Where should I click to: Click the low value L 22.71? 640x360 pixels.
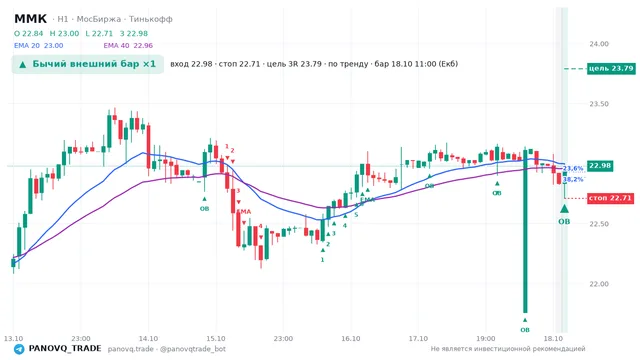pyautogui.click(x=99, y=33)
